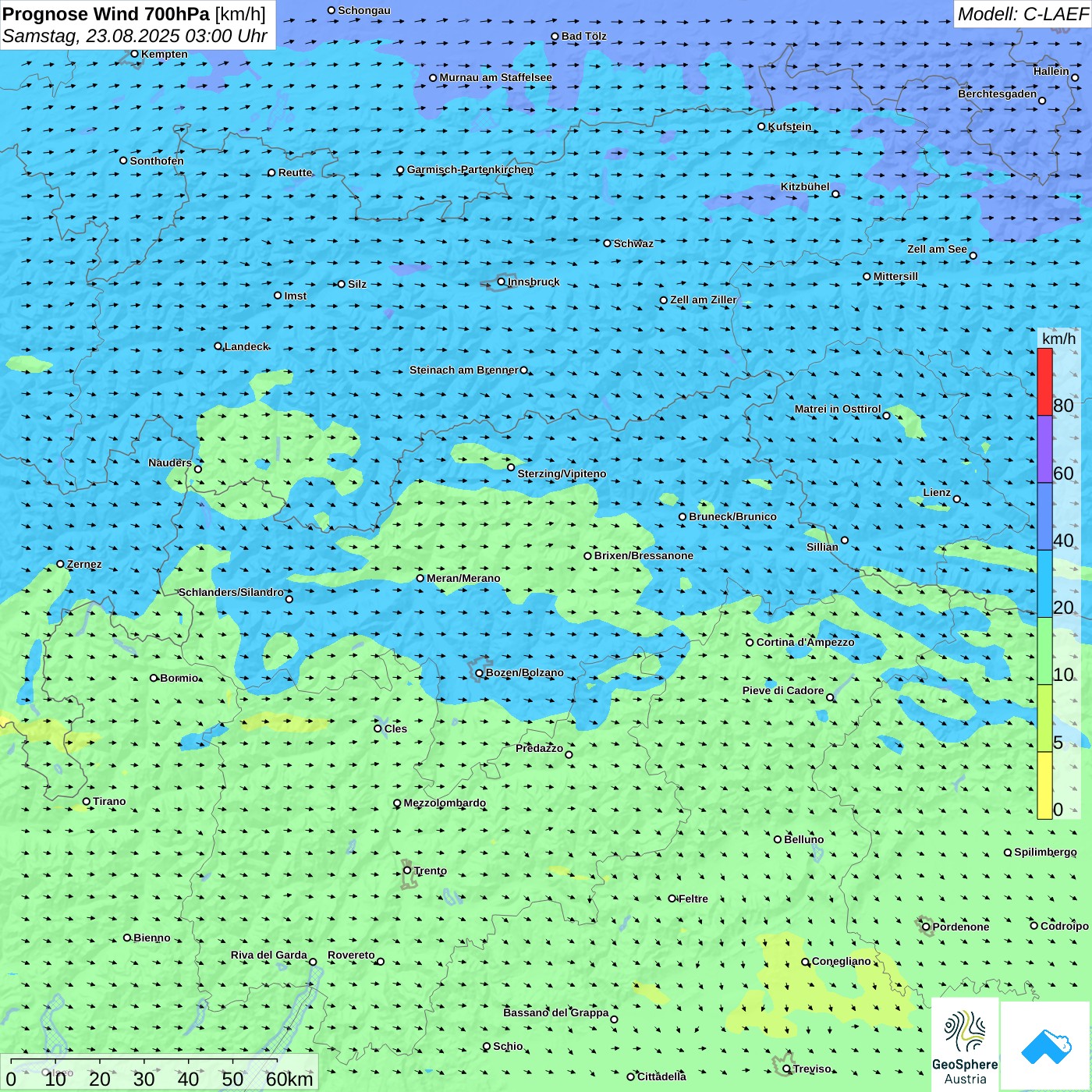Click the Sterzing/Vipiteno marker

(511, 467)
